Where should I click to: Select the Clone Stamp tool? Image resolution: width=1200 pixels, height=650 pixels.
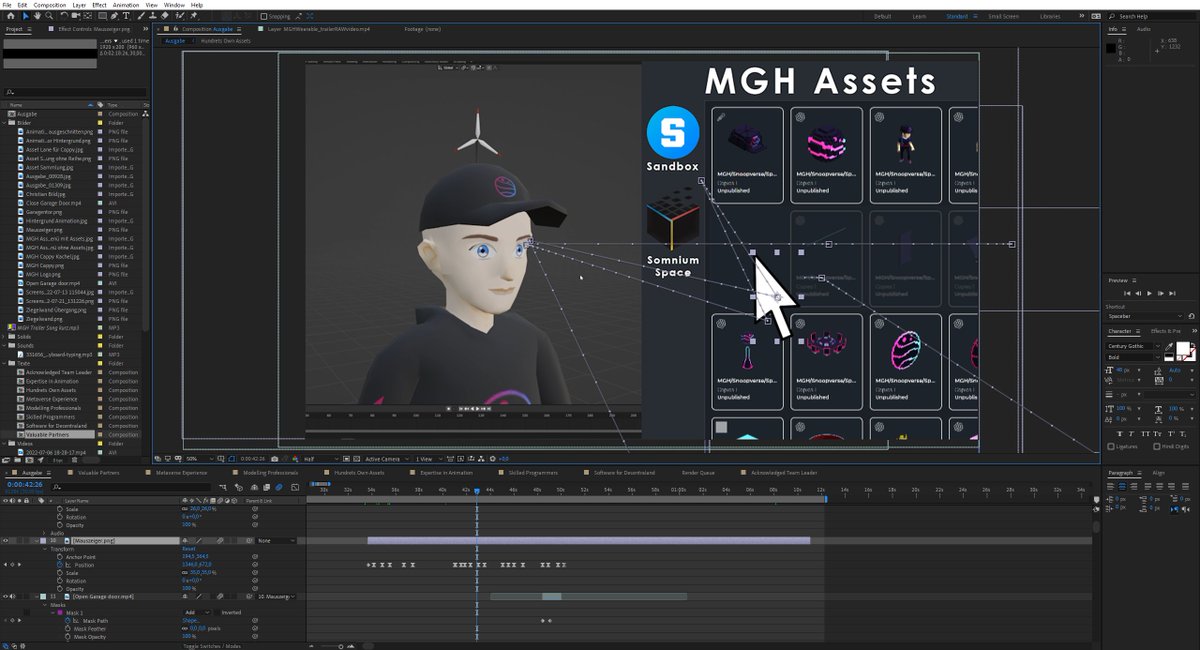tap(152, 16)
